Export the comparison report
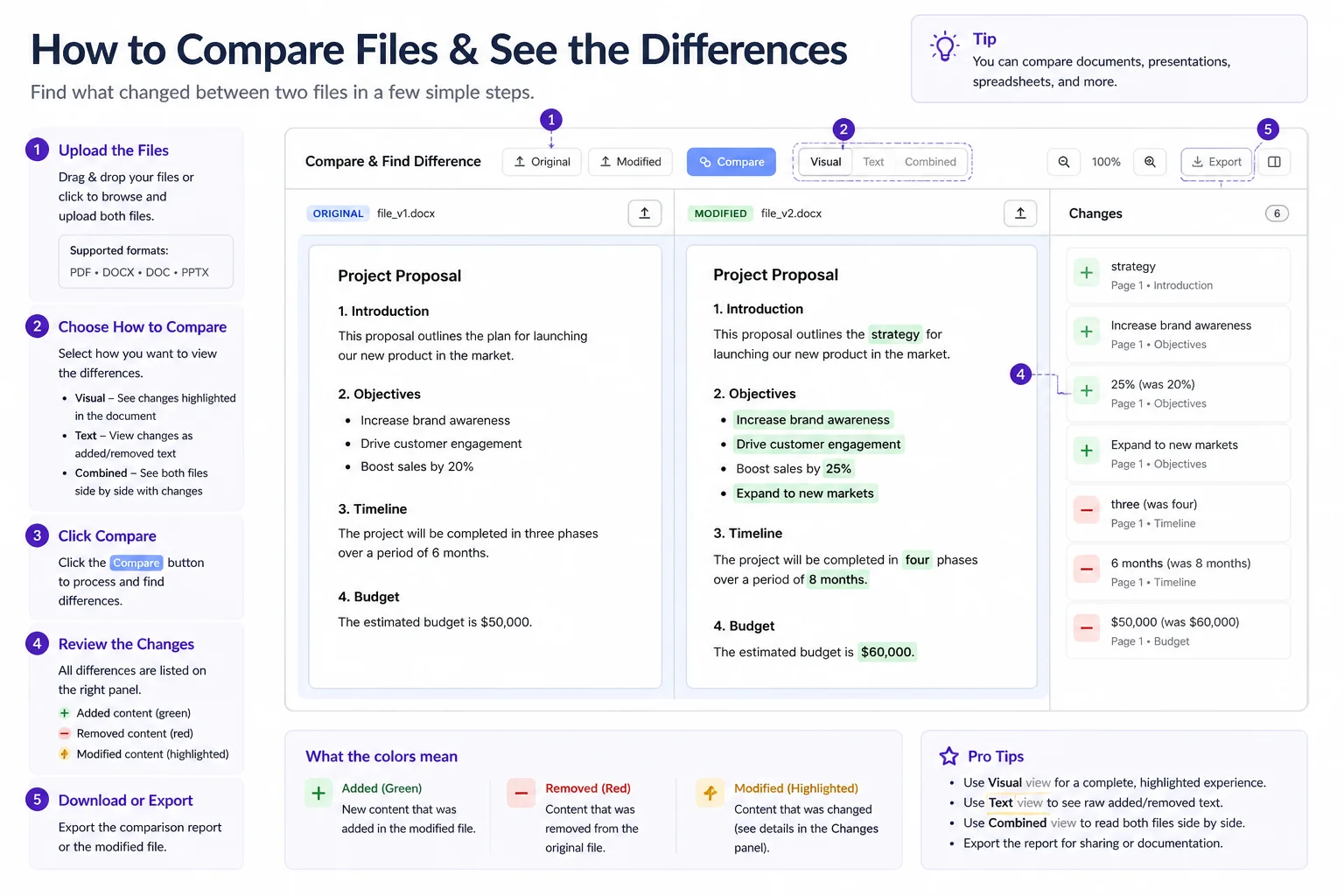 pos(1216,162)
